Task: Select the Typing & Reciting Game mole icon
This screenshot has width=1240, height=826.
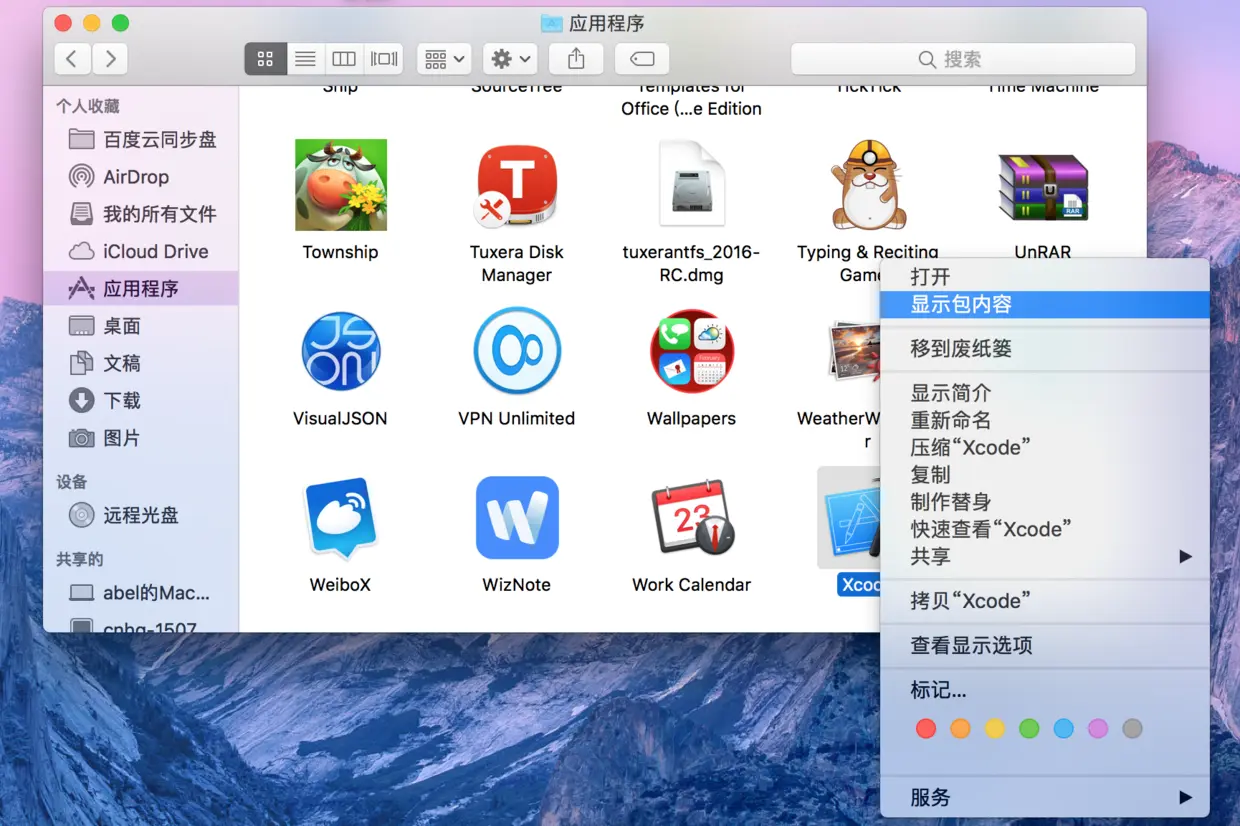Action: pos(868,185)
